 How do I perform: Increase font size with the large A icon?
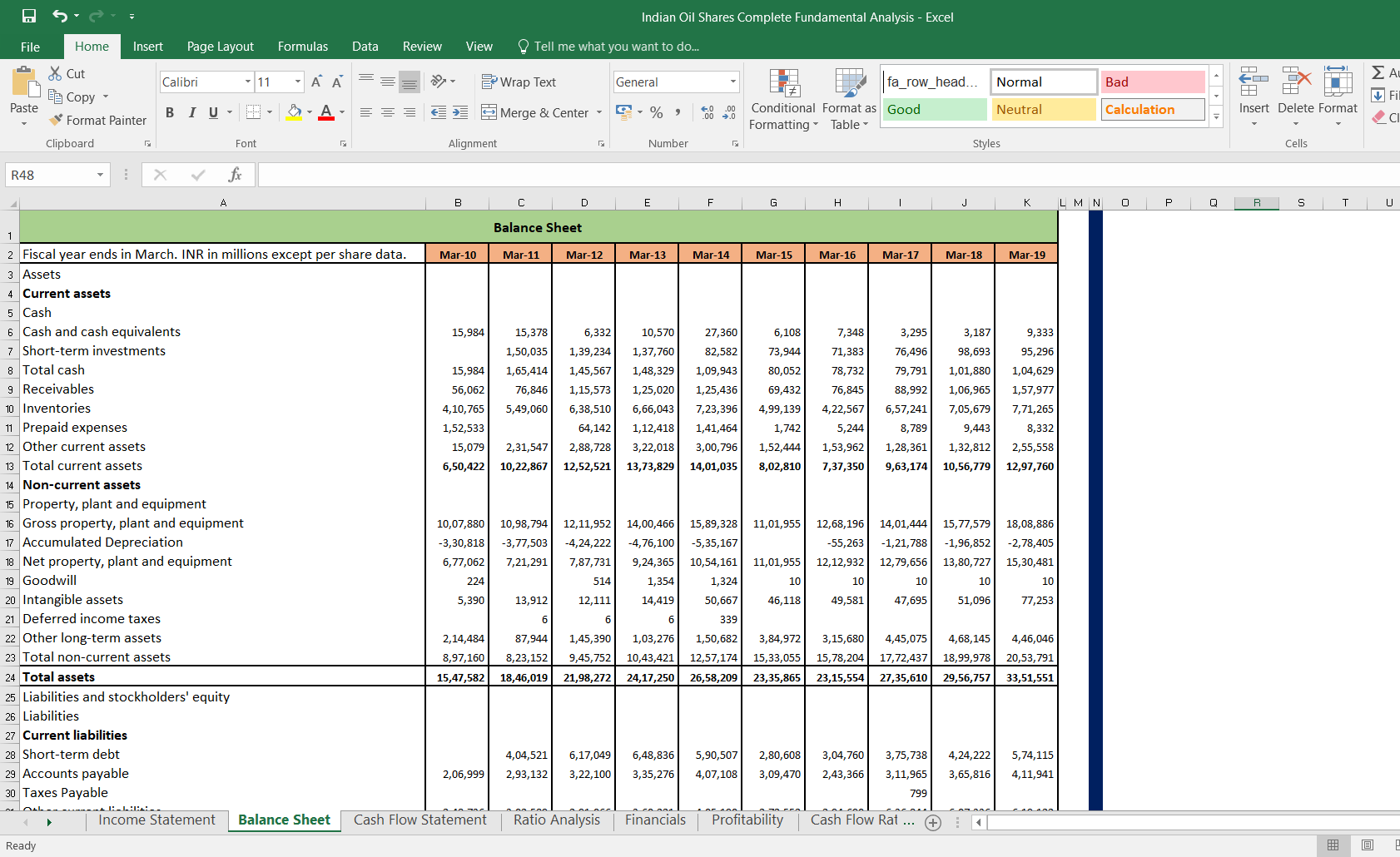(x=316, y=82)
